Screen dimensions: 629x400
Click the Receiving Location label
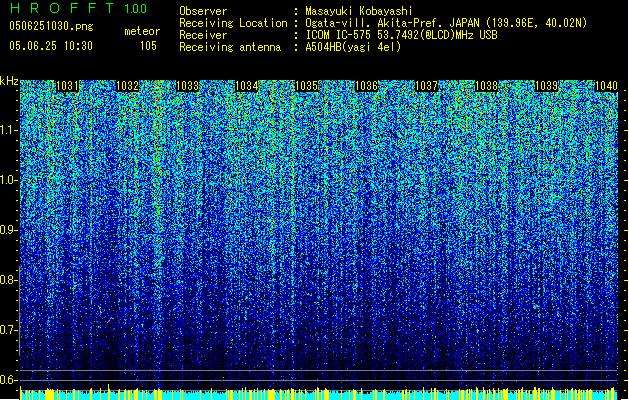point(233,23)
